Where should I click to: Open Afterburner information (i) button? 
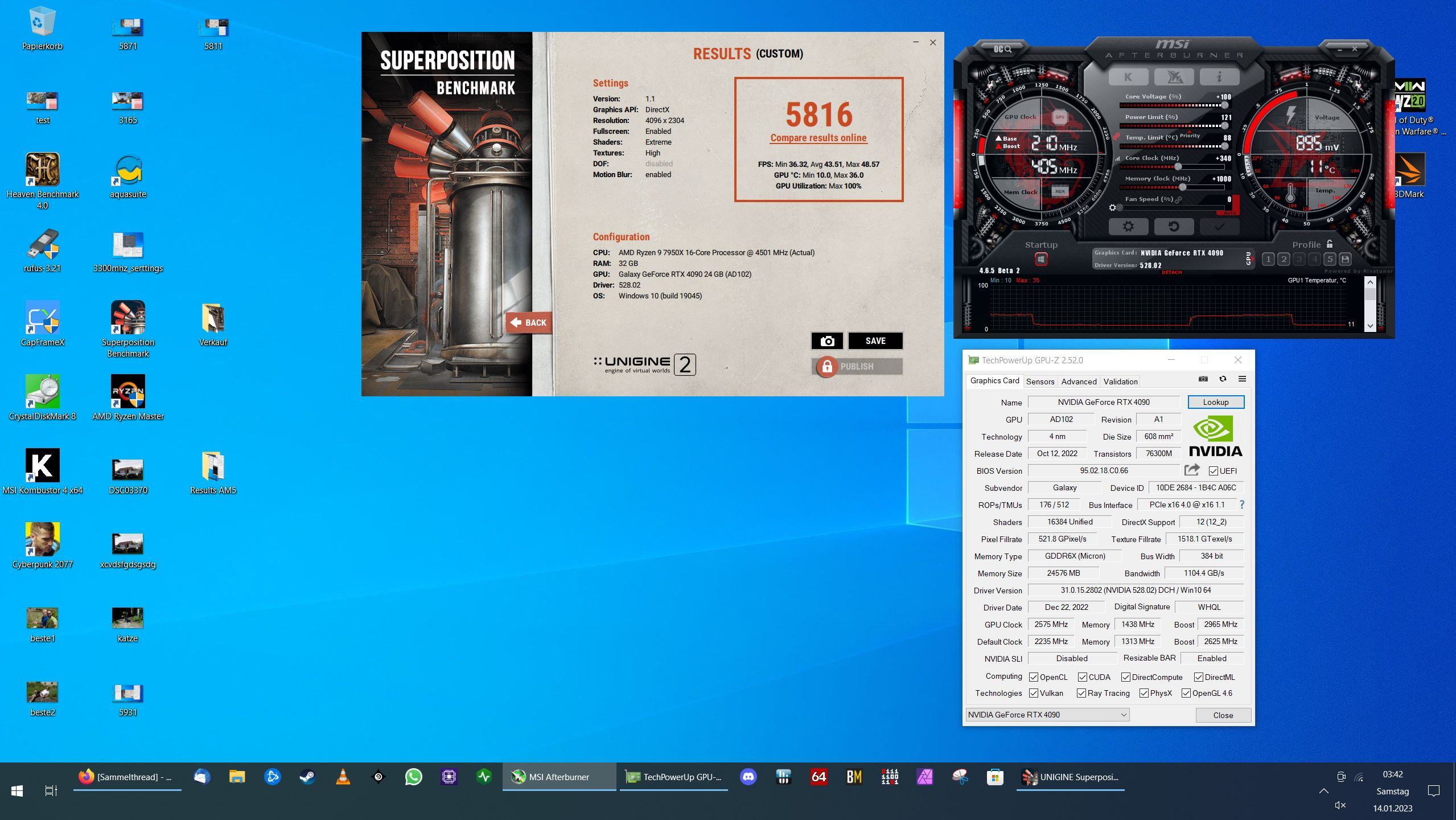(x=1219, y=76)
